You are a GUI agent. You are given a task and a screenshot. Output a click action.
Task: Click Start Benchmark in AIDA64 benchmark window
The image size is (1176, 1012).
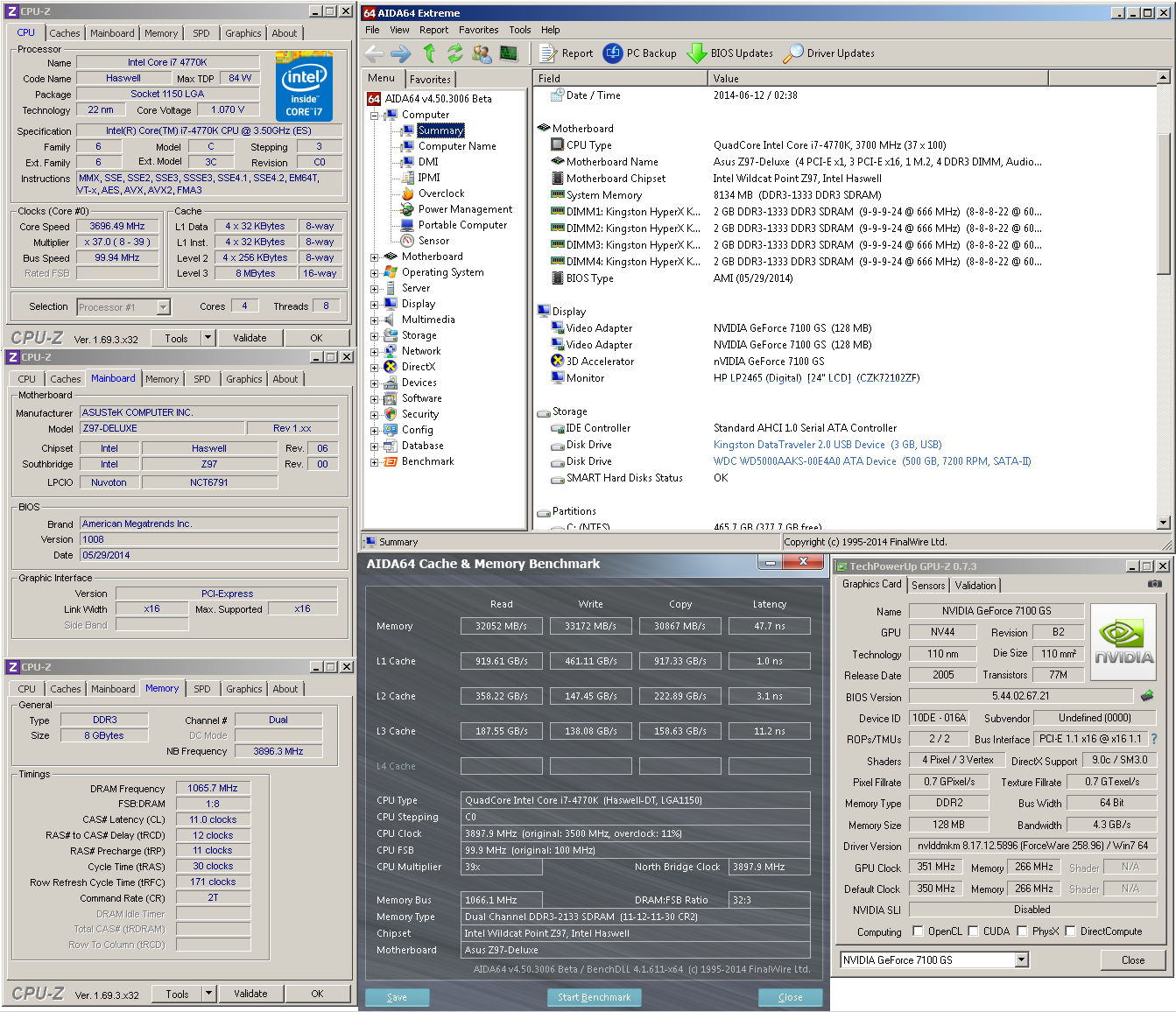pos(595,997)
